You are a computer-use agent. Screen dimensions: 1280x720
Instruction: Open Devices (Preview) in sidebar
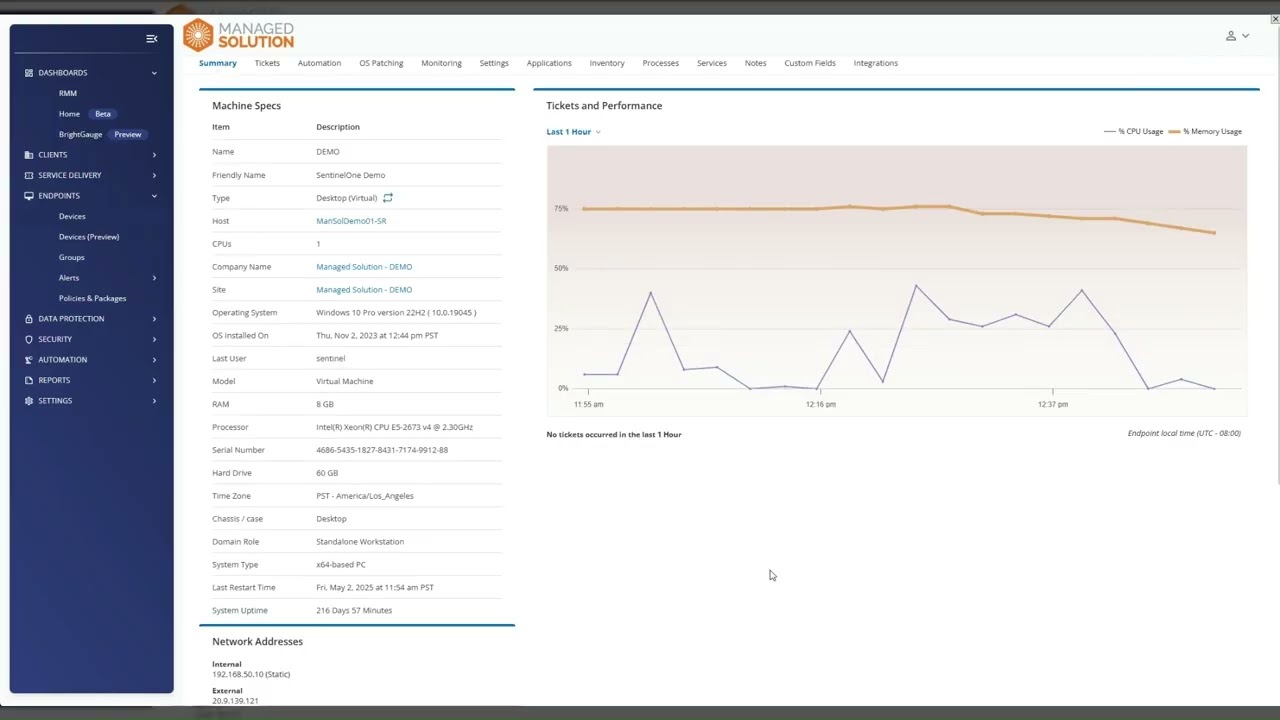click(x=89, y=237)
